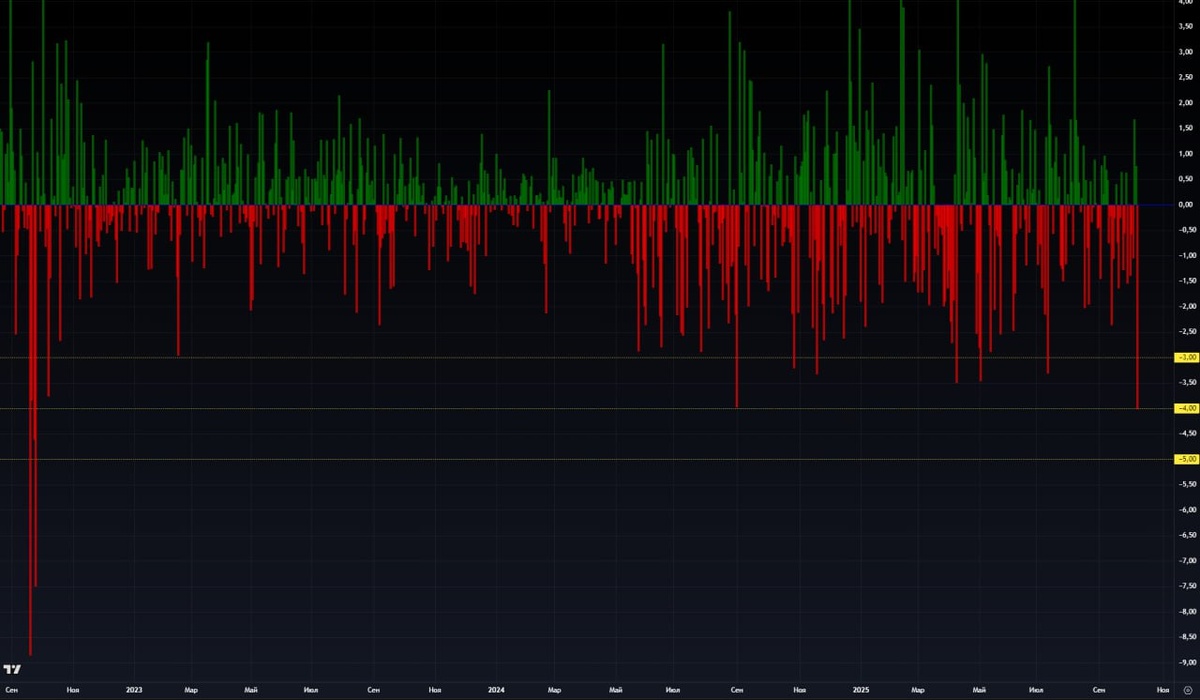
Task: Select the yellow -3,00 price label
Action: (1187, 357)
